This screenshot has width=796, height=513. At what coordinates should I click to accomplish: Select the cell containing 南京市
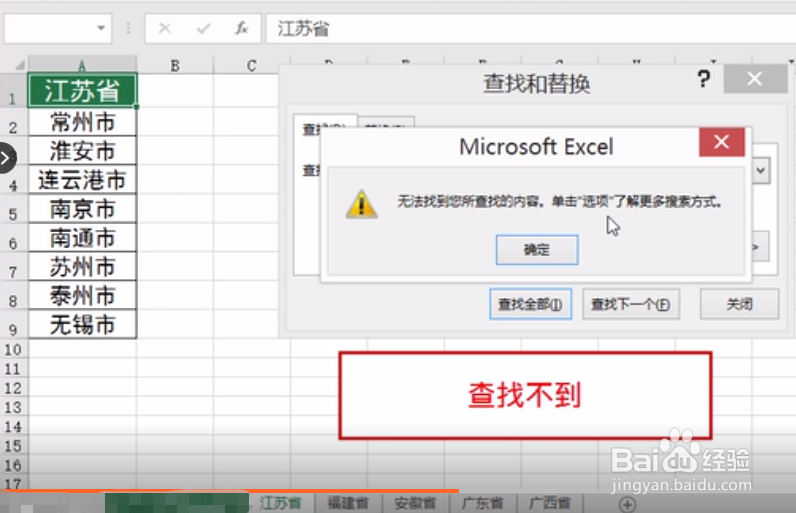click(x=82, y=209)
